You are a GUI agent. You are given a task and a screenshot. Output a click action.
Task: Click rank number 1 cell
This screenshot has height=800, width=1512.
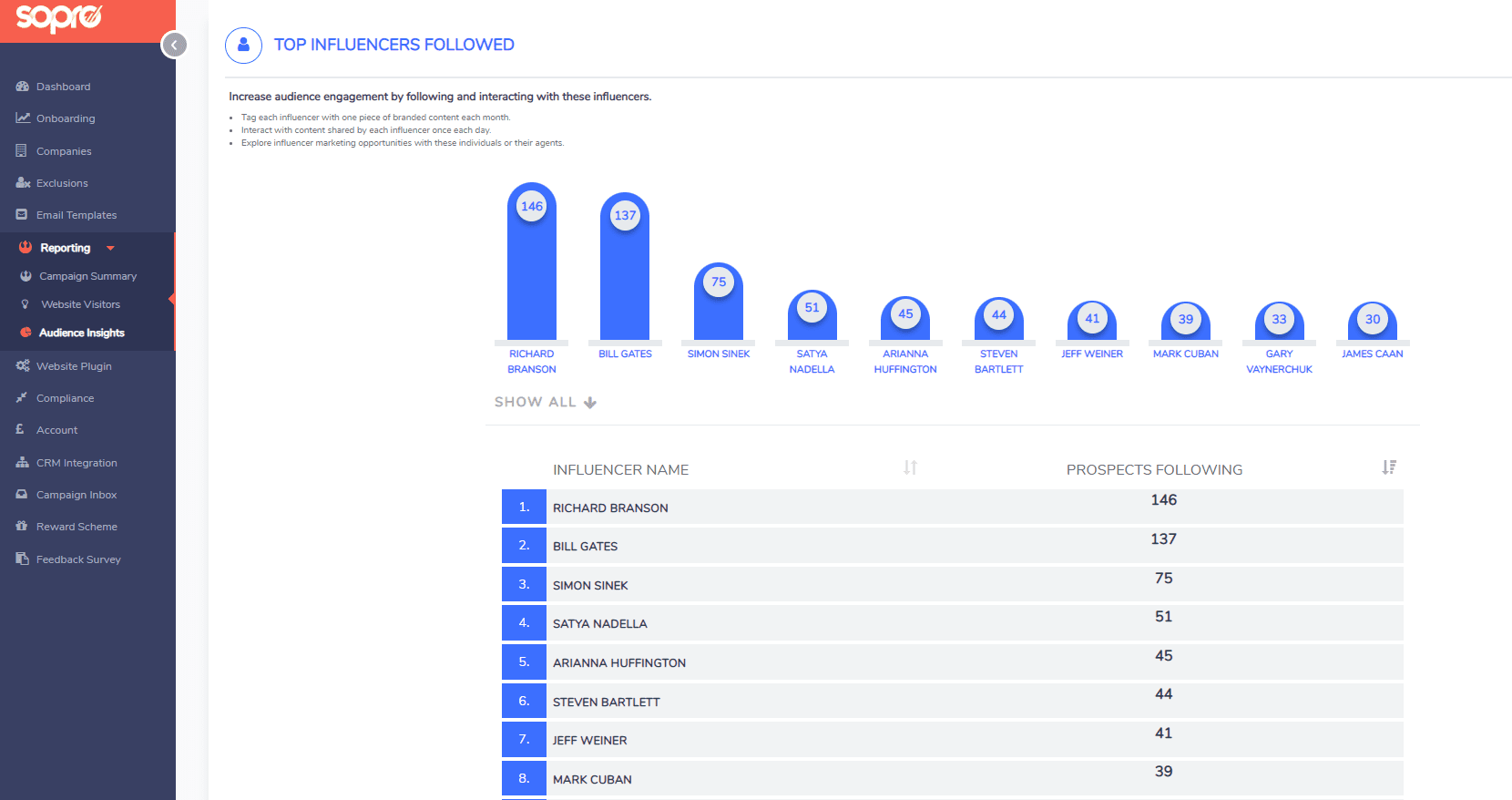coord(524,507)
